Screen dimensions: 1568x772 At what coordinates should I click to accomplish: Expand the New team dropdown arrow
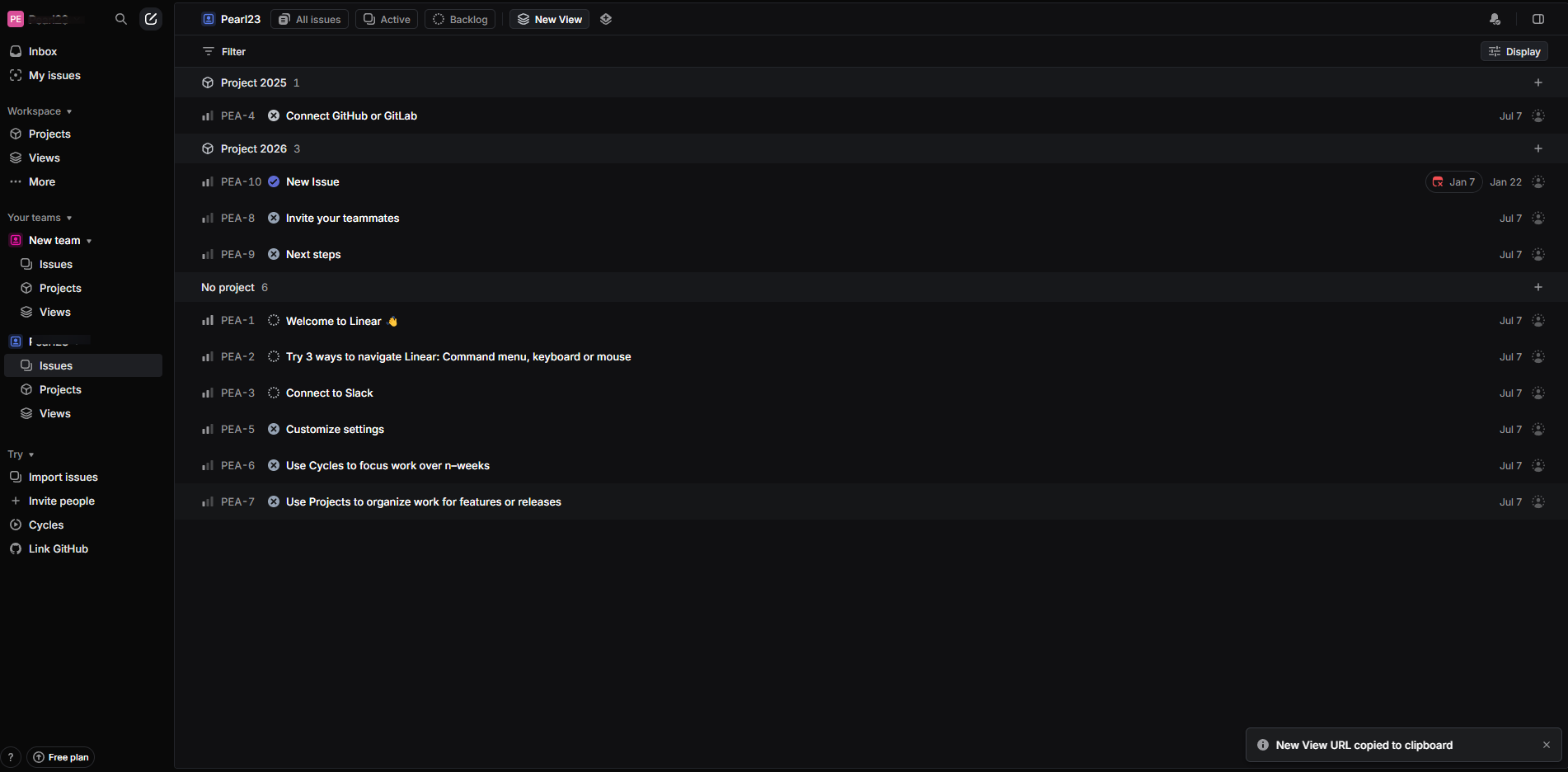89,241
